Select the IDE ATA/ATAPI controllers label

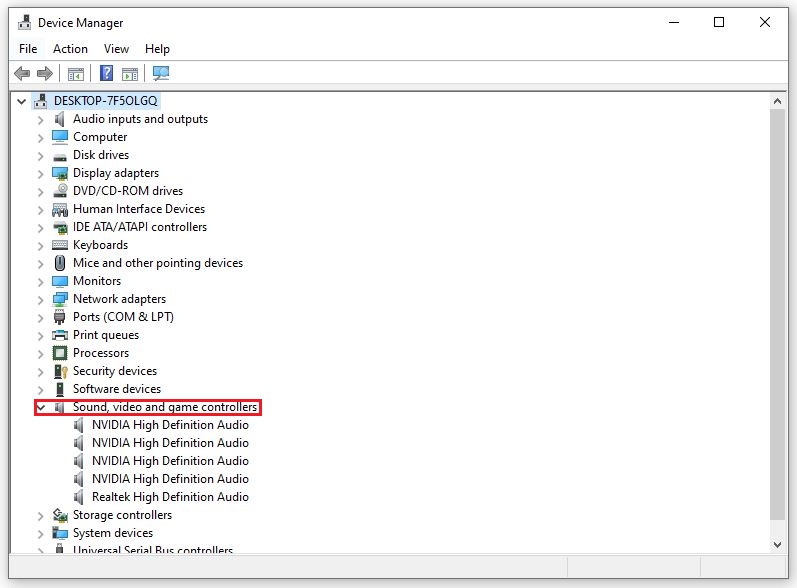(140, 227)
